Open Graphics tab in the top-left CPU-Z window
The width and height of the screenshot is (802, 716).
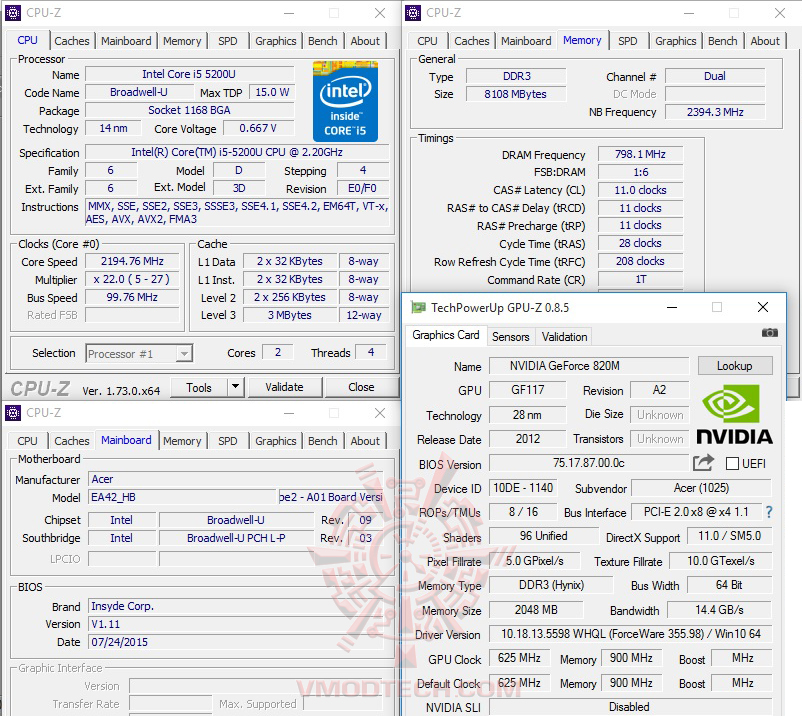276,41
